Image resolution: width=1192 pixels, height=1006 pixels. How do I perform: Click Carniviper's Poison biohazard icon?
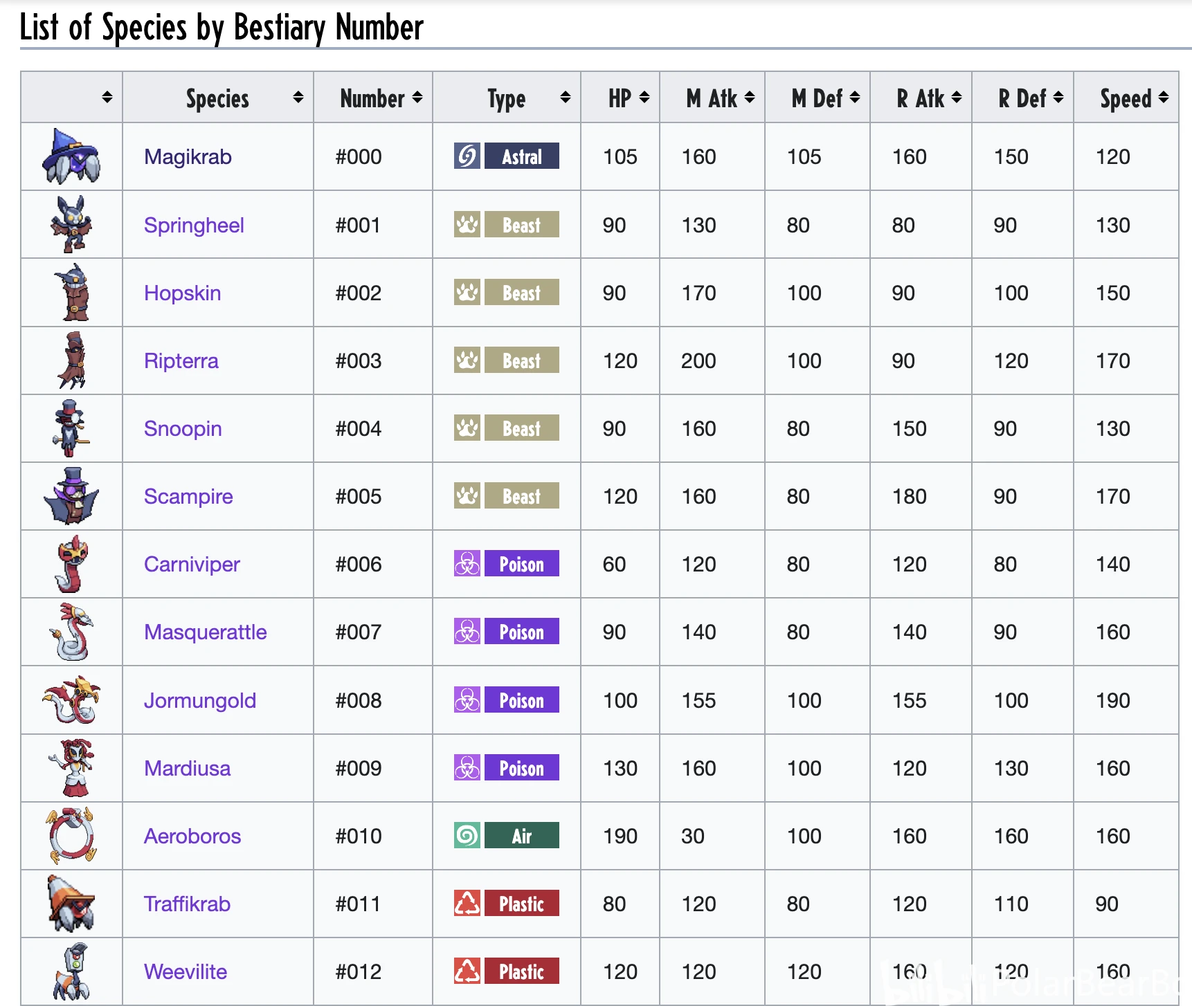467,564
